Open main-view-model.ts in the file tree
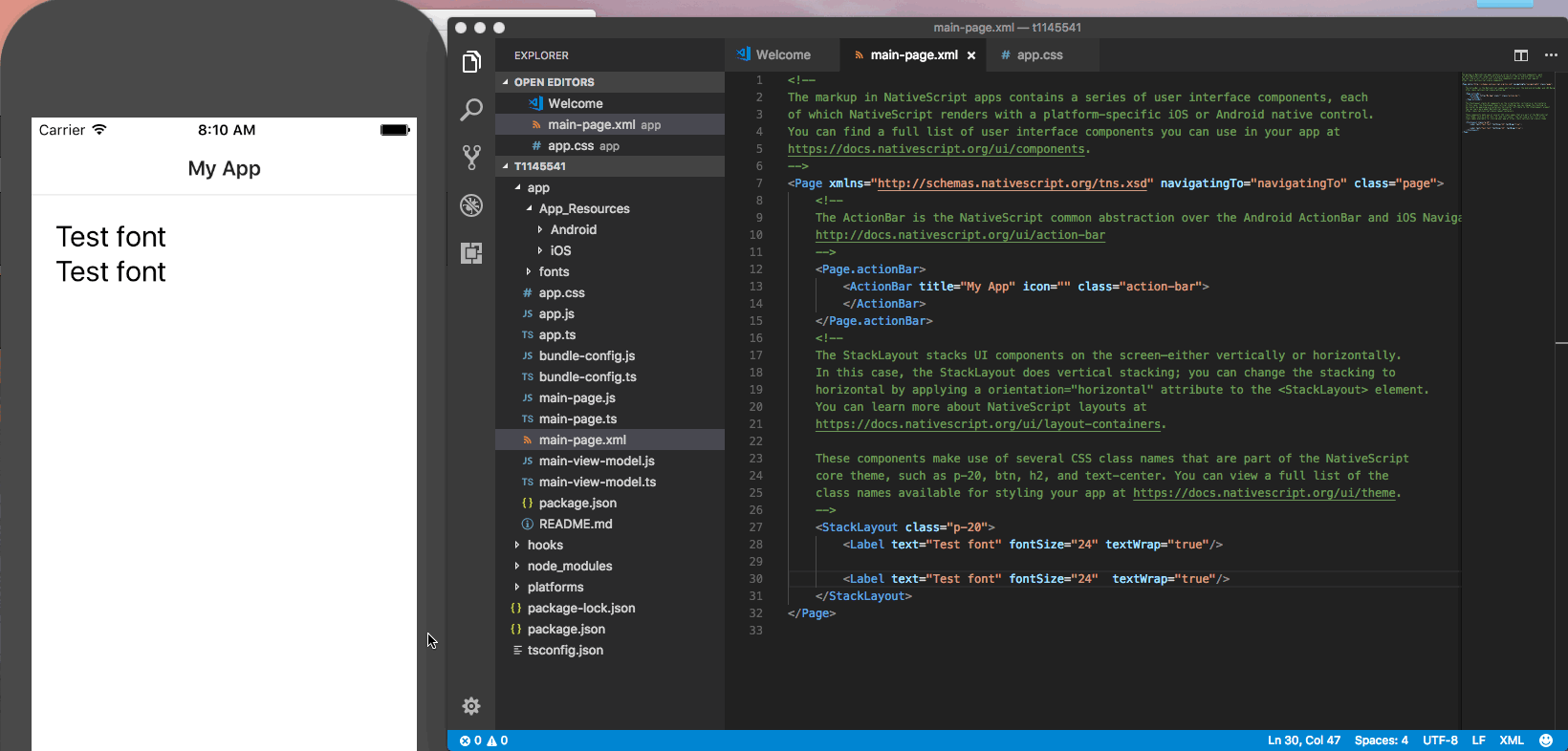Viewport: 1568px width, 751px height. point(597,483)
